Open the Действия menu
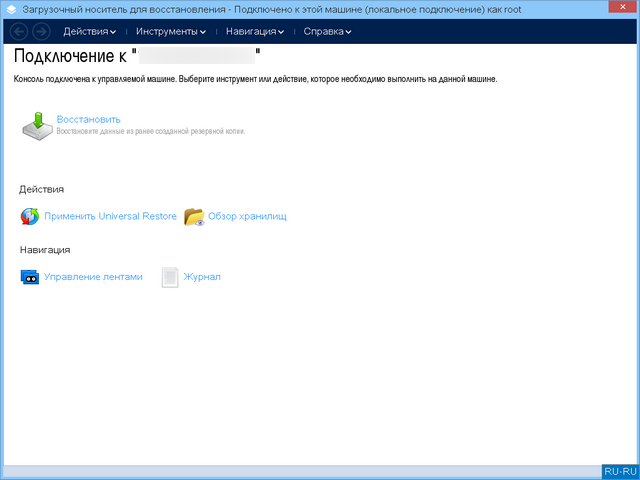 pyautogui.click(x=85, y=31)
